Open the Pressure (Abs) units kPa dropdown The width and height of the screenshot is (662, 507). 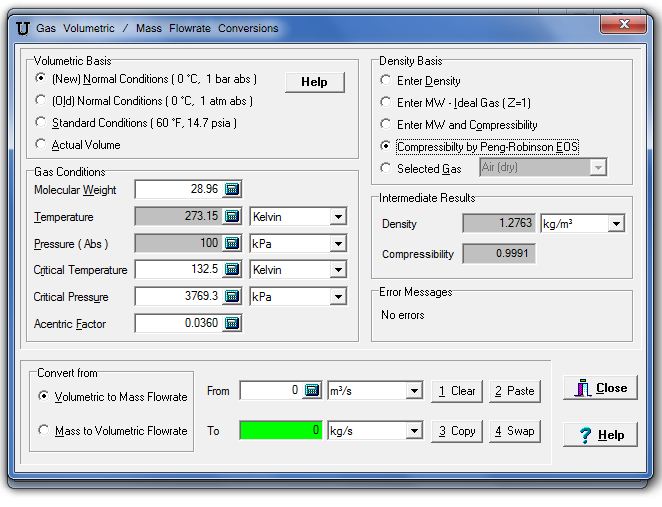pyautogui.click(x=338, y=244)
